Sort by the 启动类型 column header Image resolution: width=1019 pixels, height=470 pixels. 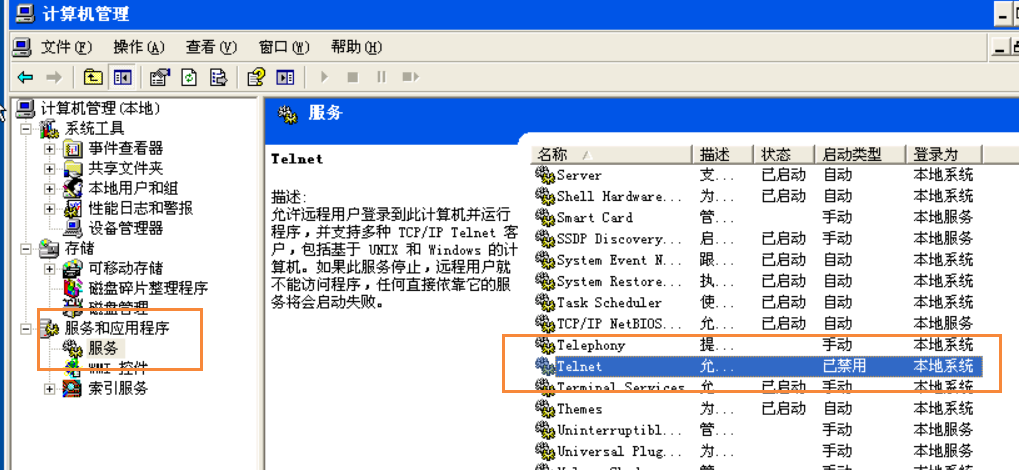(x=860, y=155)
